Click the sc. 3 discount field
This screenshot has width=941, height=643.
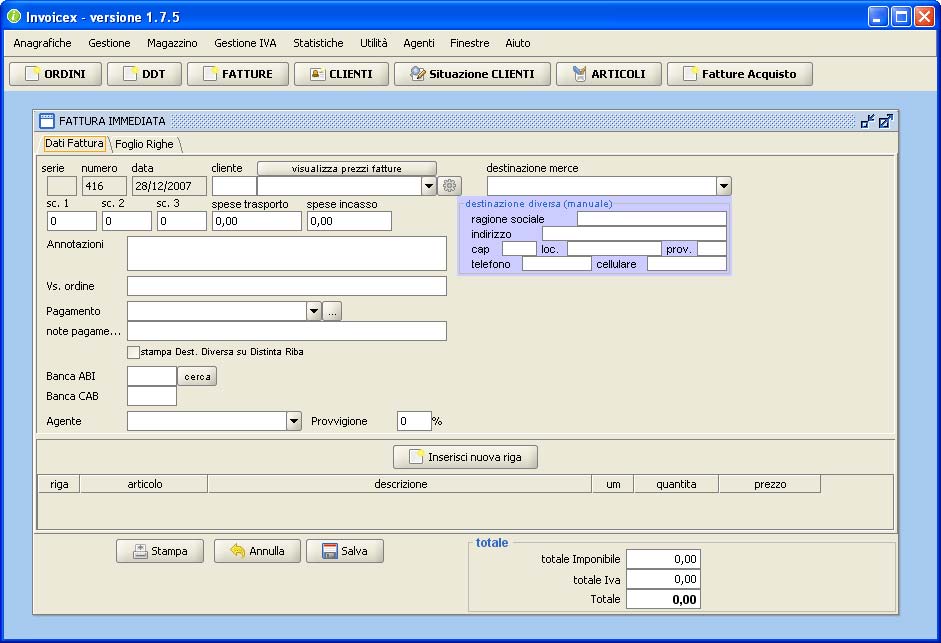pos(182,221)
